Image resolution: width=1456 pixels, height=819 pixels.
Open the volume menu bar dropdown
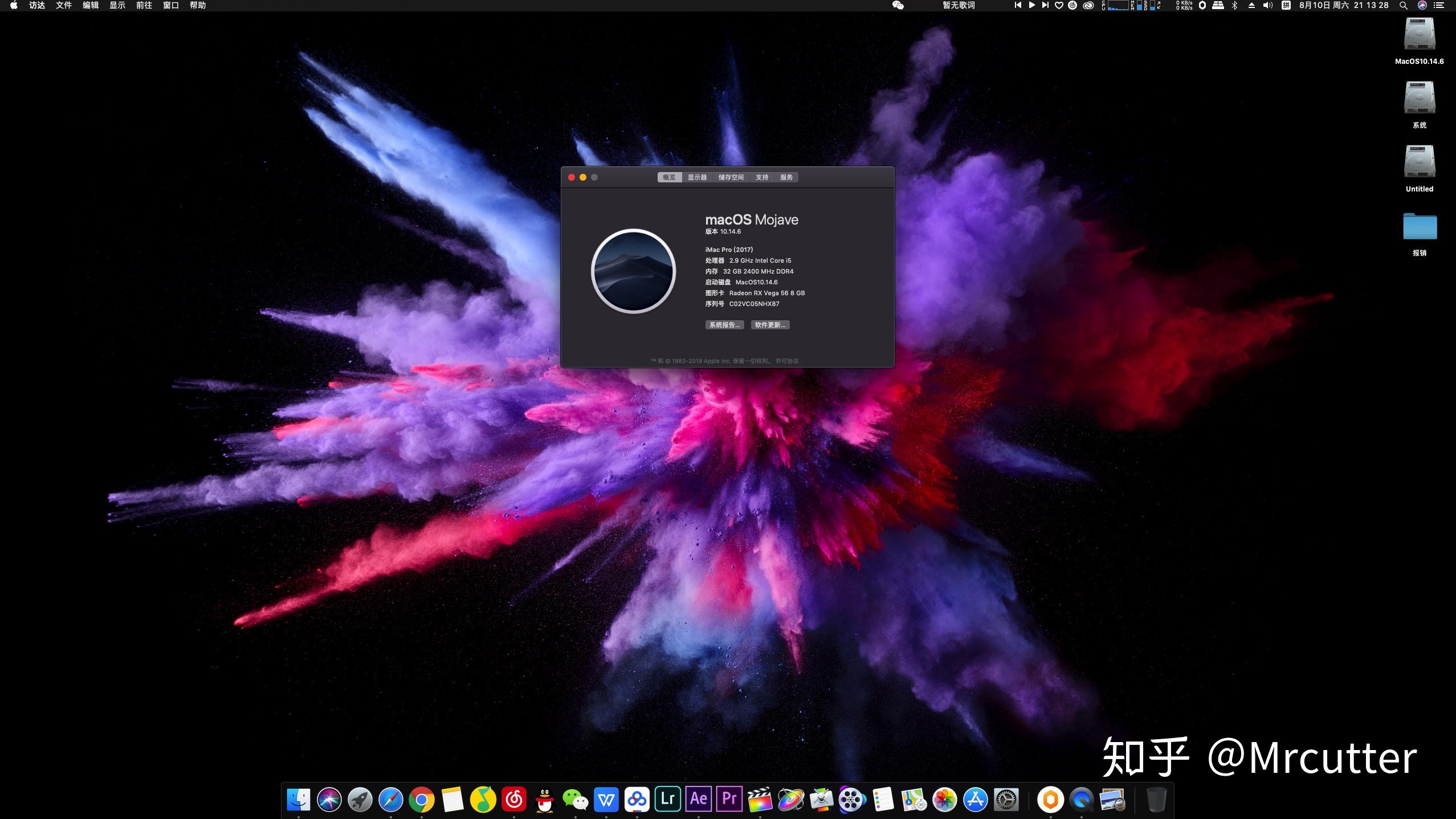(x=1267, y=5)
